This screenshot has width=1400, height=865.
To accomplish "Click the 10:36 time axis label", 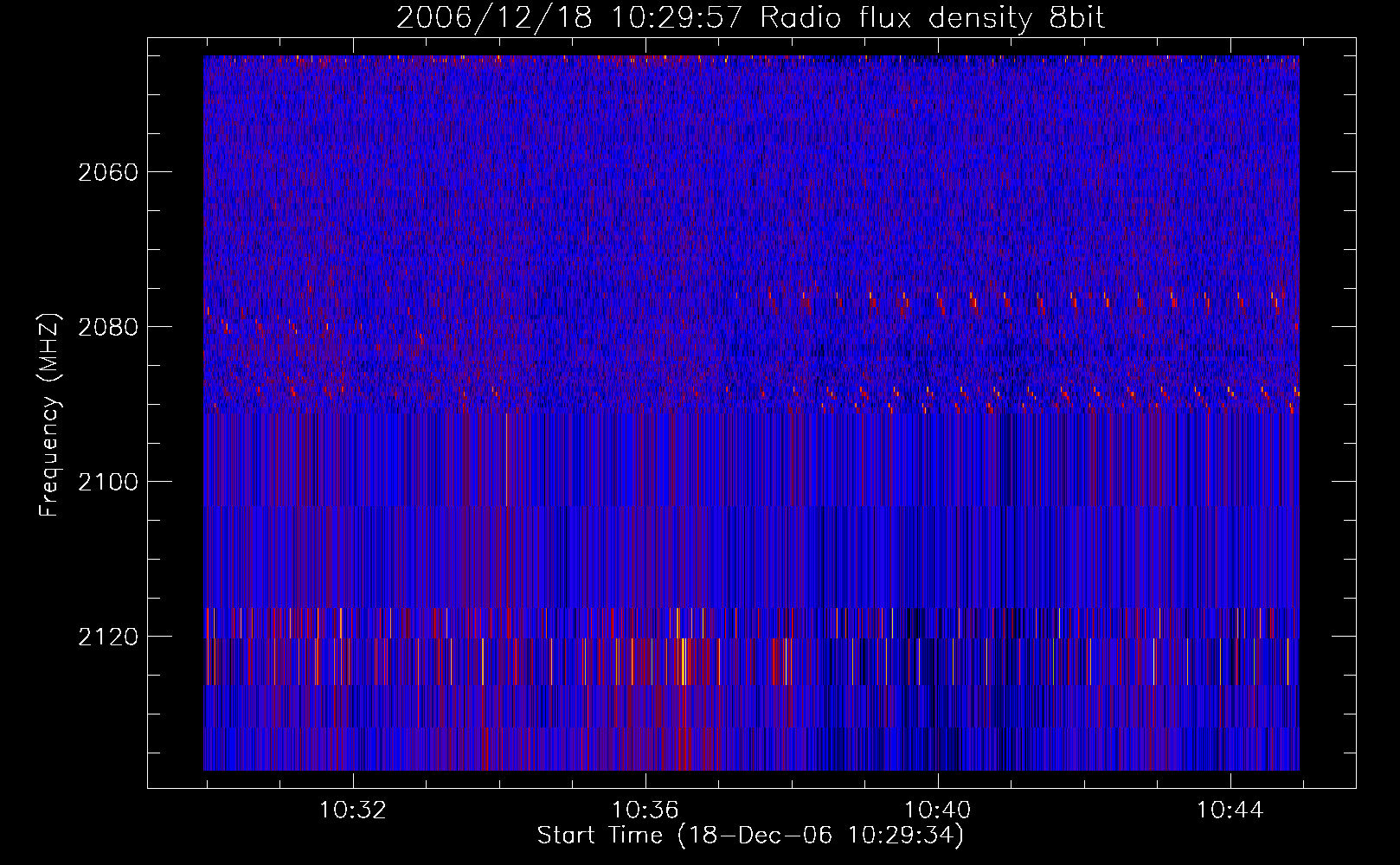I will 645,811.
